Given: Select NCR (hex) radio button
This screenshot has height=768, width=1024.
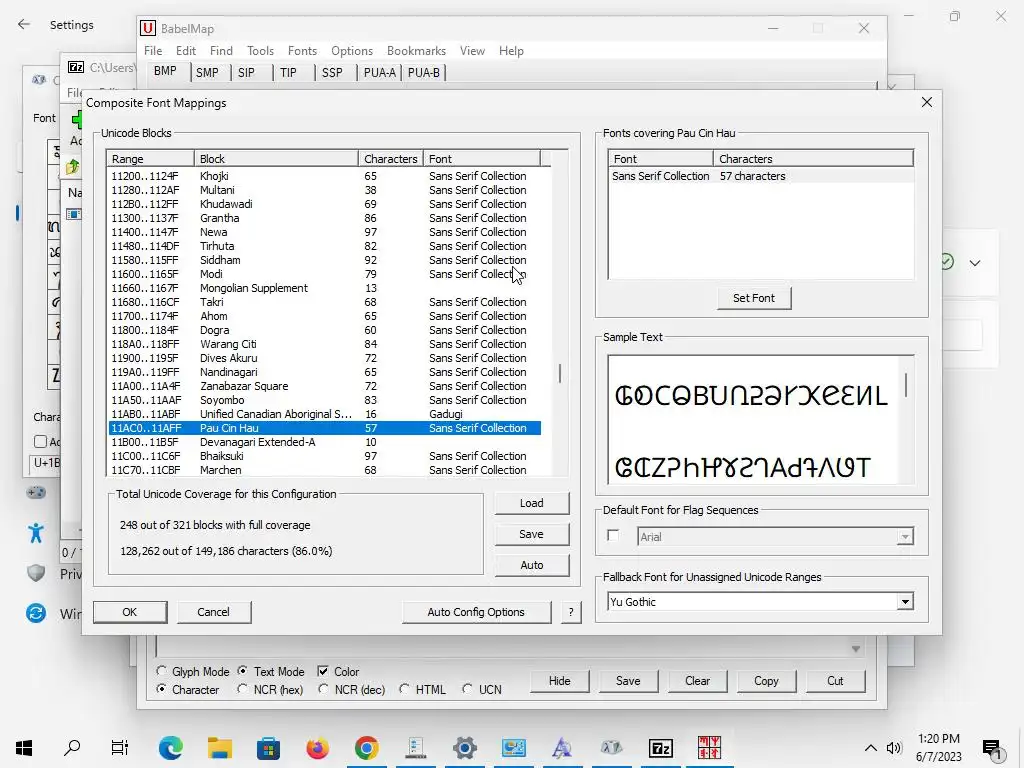Looking at the screenshot, I should [x=242, y=689].
